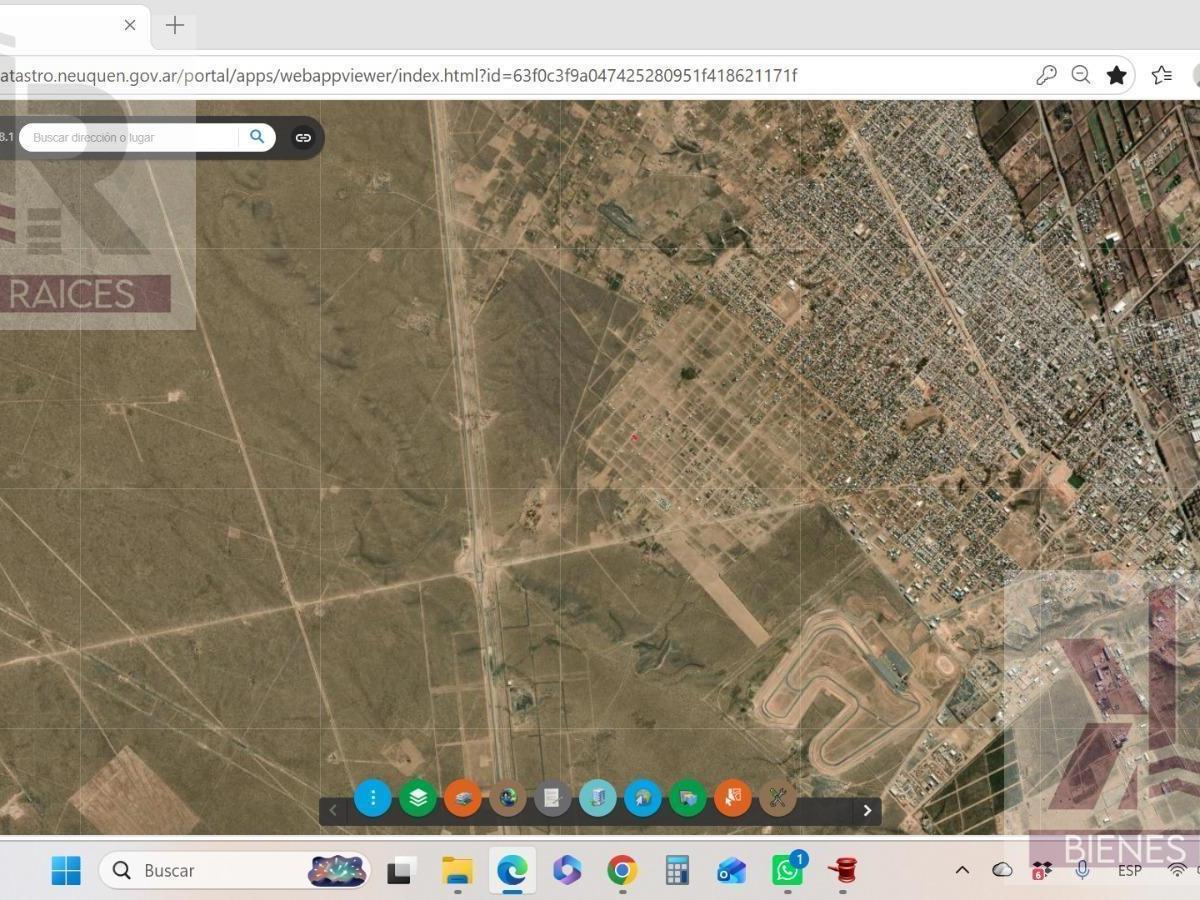The width and height of the screenshot is (1200, 900).
Task: Open the orange pointer selection widget
Action: (x=732, y=798)
